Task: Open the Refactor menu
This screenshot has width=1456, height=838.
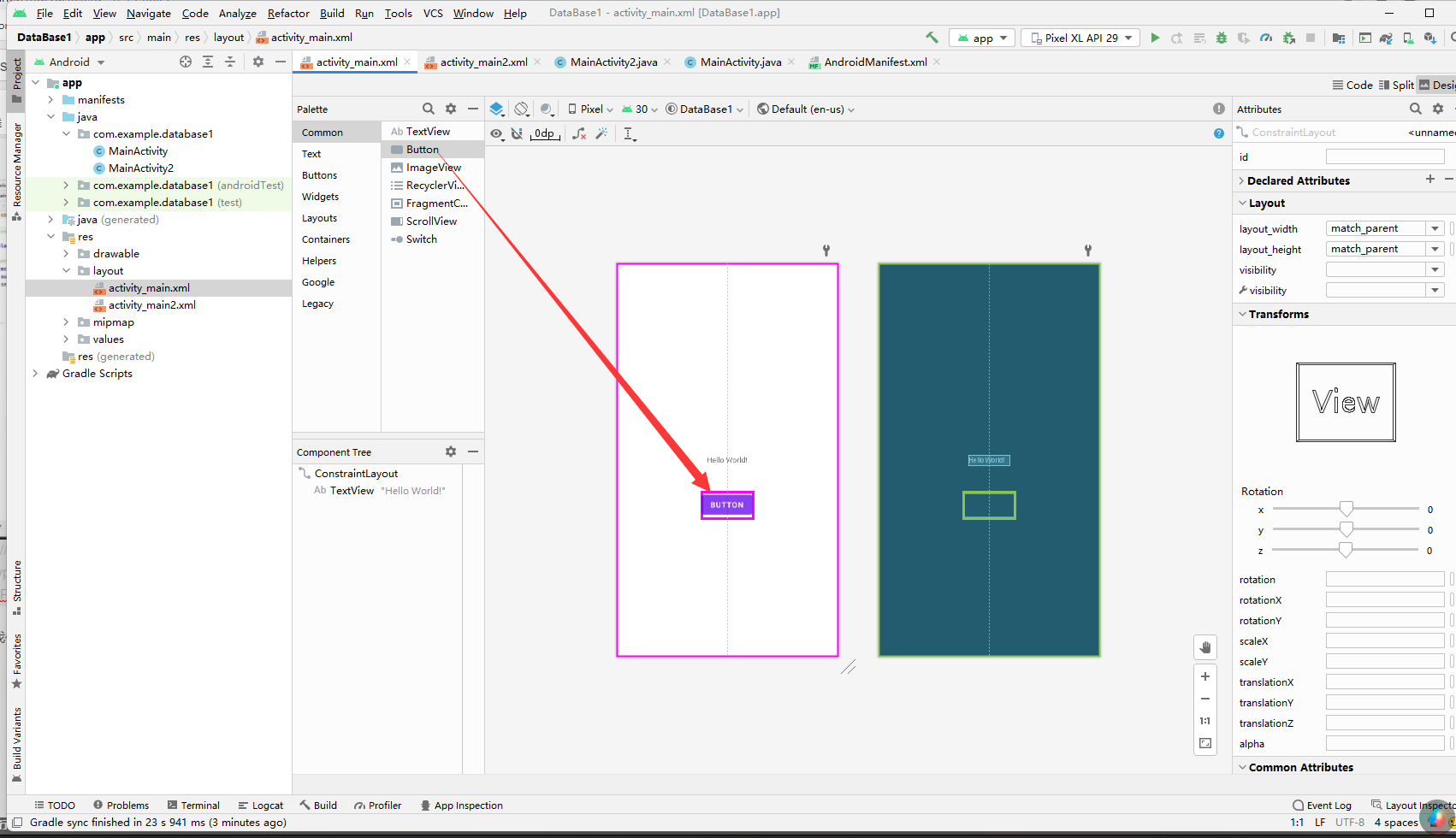Action: (288, 13)
